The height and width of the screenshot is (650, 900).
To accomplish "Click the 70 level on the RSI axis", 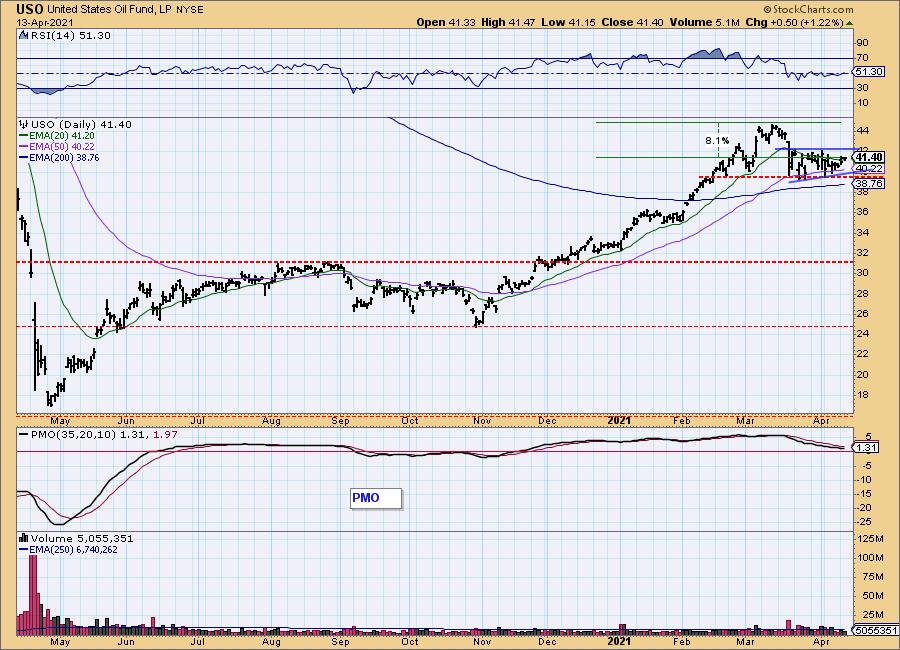I will pos(862,57).
